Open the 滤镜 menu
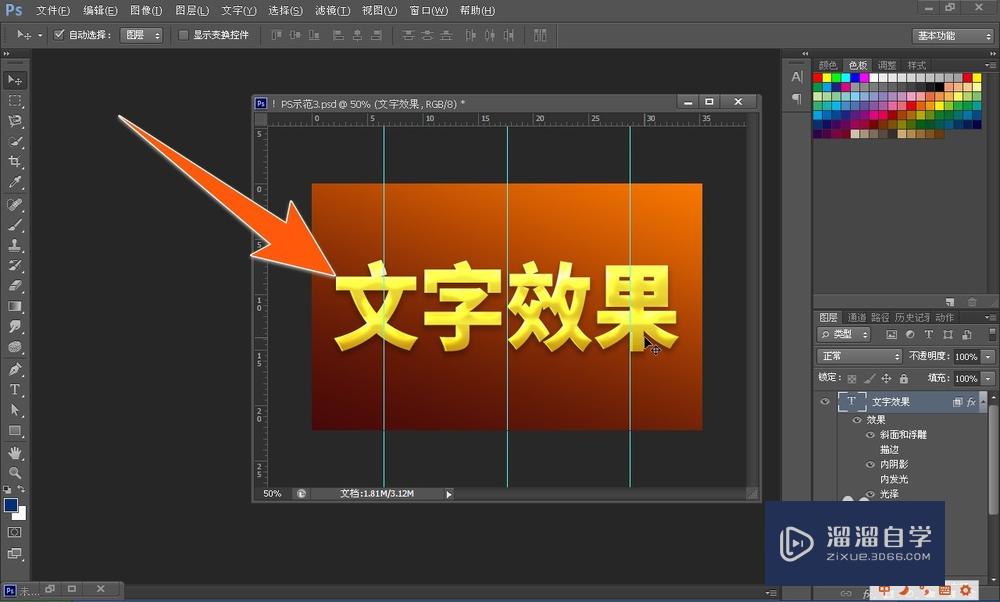This screenshot has height=602, width=1000. tap(333, 10)
